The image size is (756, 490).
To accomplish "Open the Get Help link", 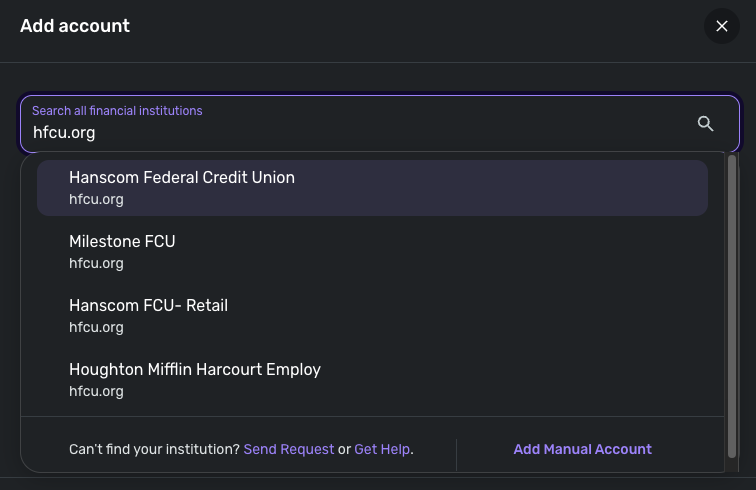I will 382,449.
